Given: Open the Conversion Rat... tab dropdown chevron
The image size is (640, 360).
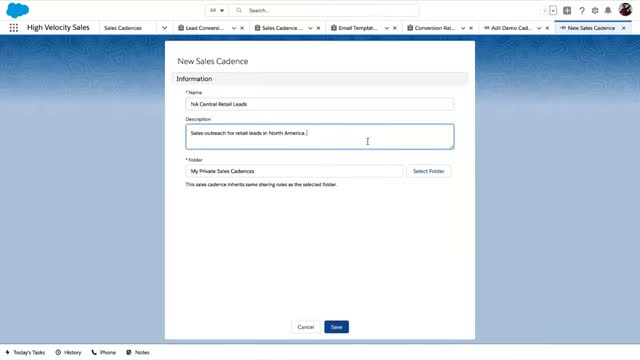Looking at the screenshot, I should [463, 28].
